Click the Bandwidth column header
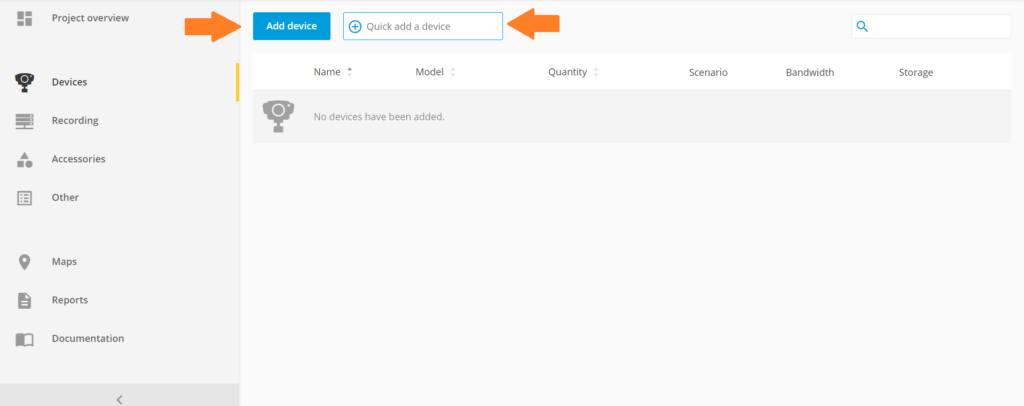Image resolution: width=1024 pixels, height=406 pixels. click(x=810, y=72)
